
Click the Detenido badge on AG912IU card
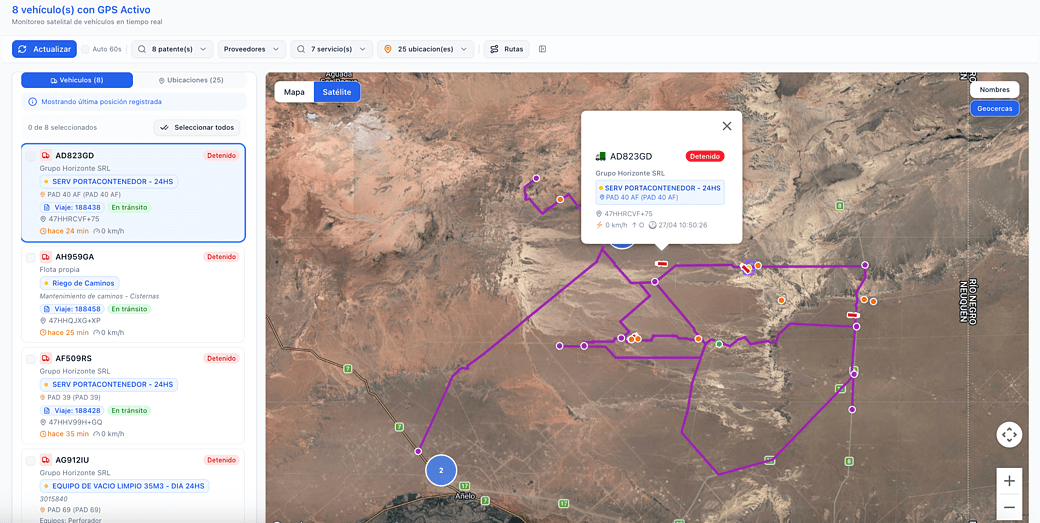coord(221,460)
